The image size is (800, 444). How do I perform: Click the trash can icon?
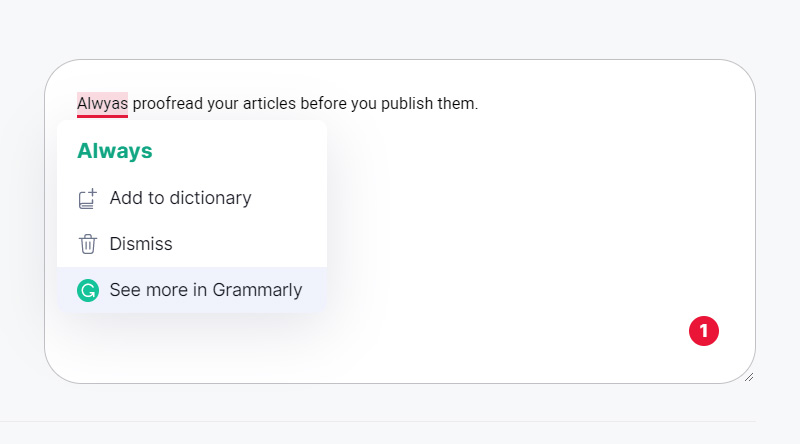[x=88, y=244]
